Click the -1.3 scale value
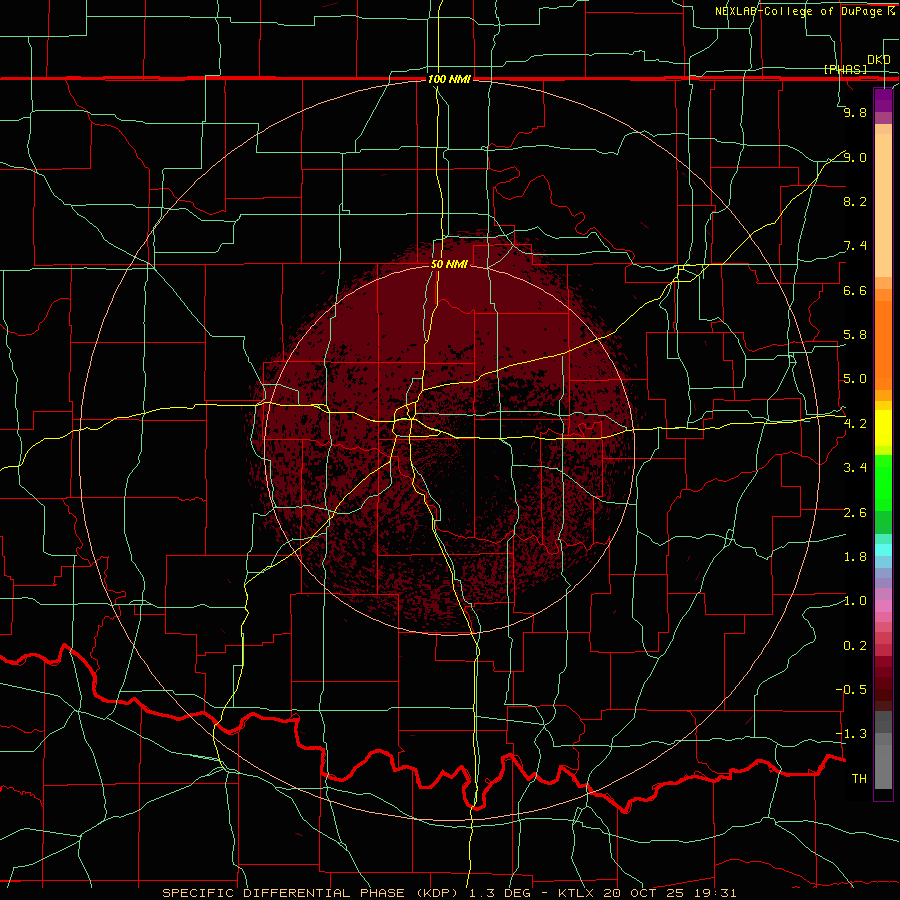The image size is (900, 900). pos(851,734)
